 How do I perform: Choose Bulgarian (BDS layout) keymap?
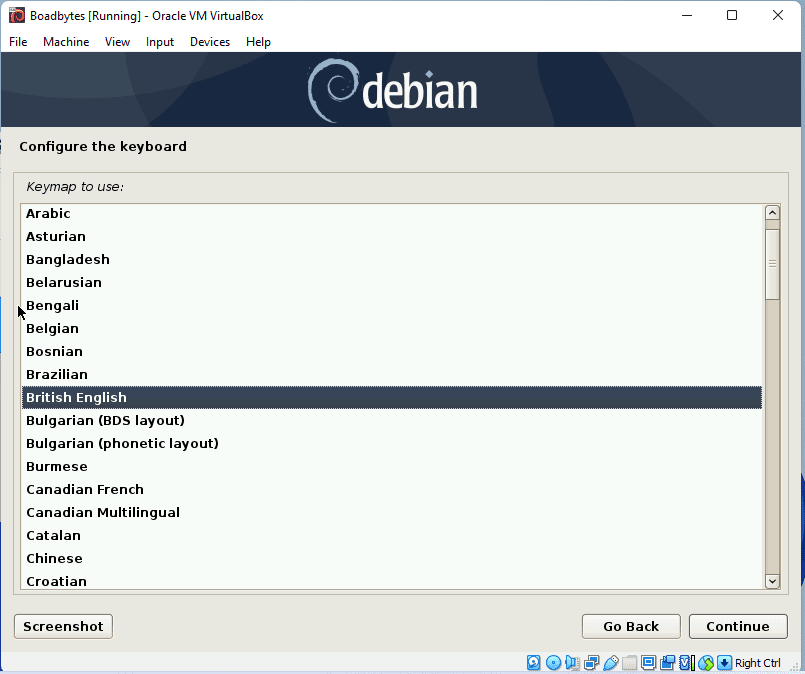point(392,421)
